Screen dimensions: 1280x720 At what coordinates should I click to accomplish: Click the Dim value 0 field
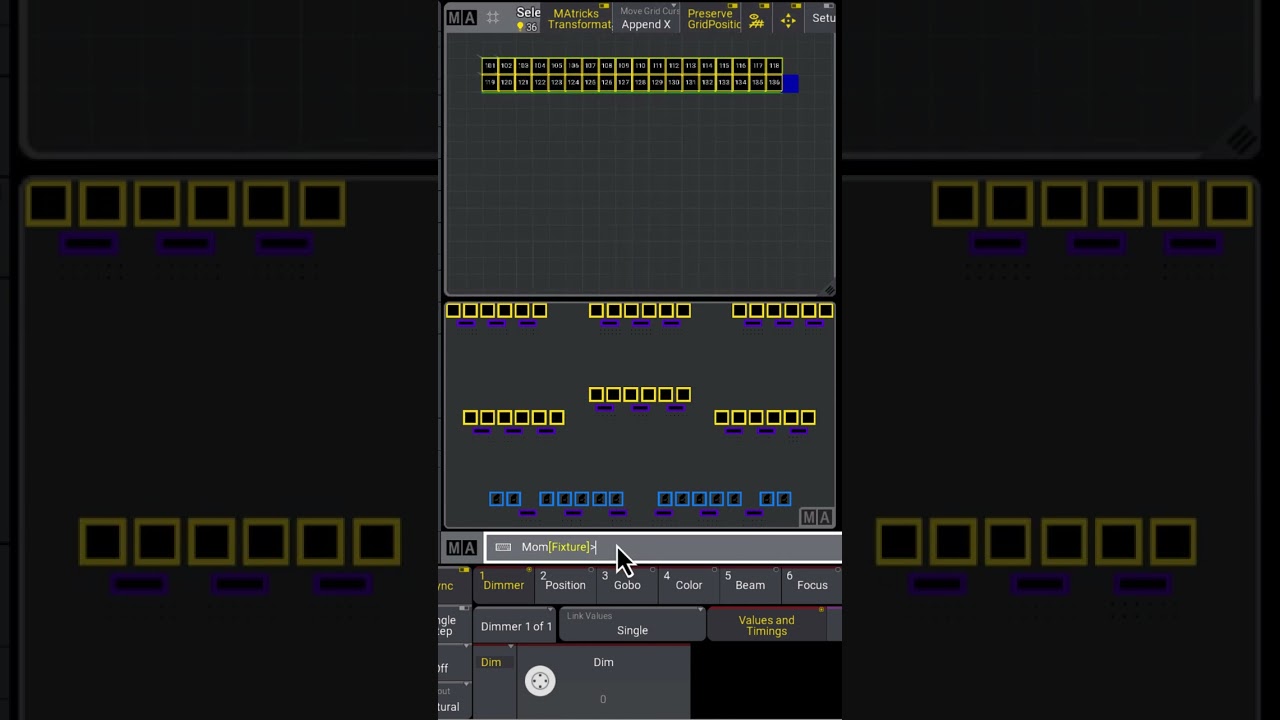click(x=603, y=699)
